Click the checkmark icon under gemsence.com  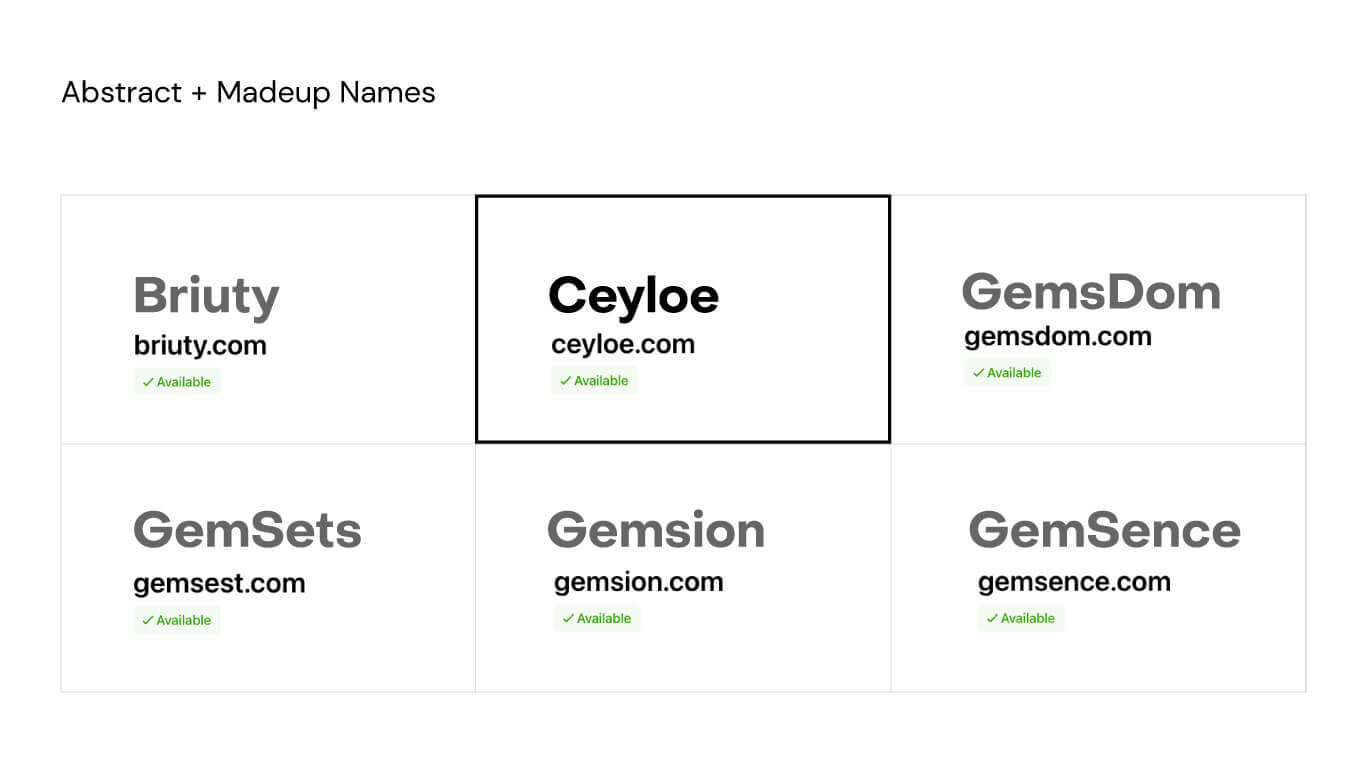point(992,619)
